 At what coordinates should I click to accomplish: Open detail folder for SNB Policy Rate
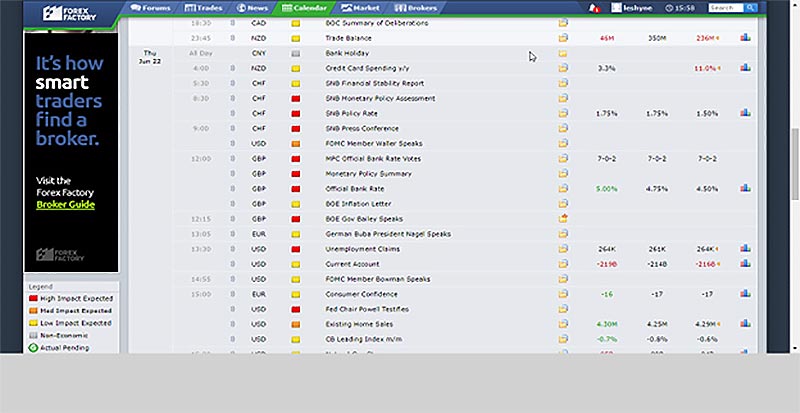[563, 113]
